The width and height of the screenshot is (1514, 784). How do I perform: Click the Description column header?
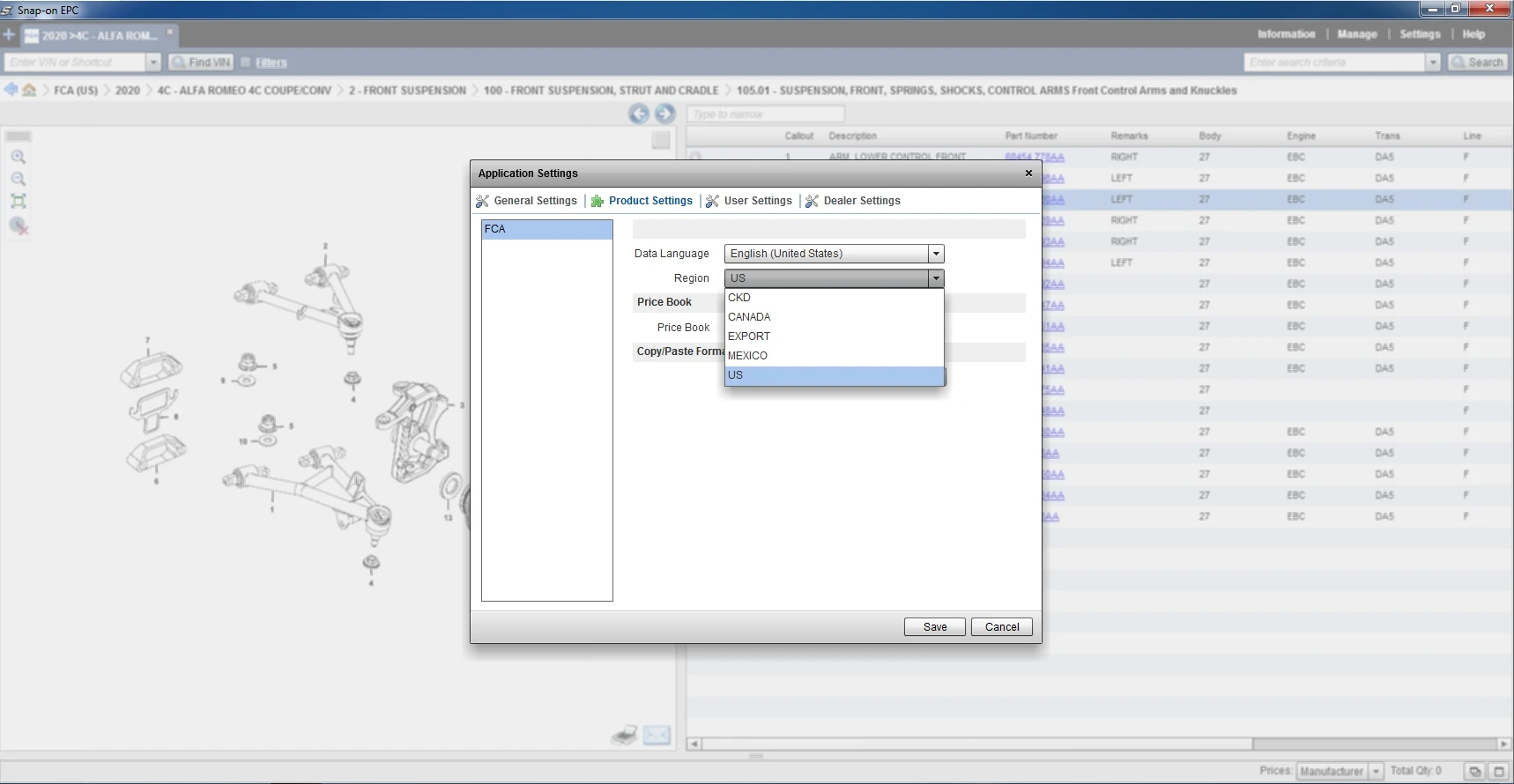click(x=852, y=137)
